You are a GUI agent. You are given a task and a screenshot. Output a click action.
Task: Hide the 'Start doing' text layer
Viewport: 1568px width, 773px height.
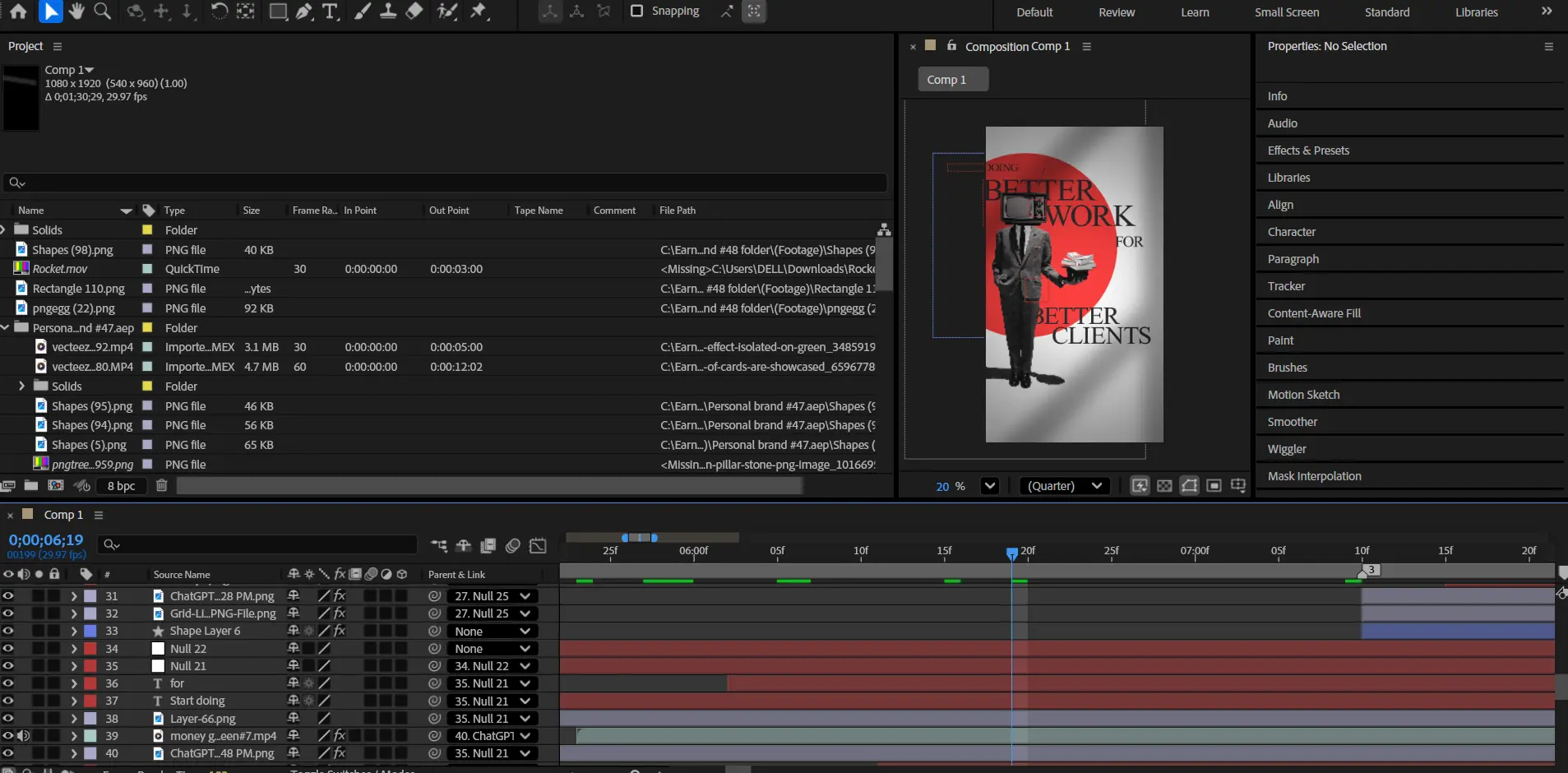click(x=8, y=701)
